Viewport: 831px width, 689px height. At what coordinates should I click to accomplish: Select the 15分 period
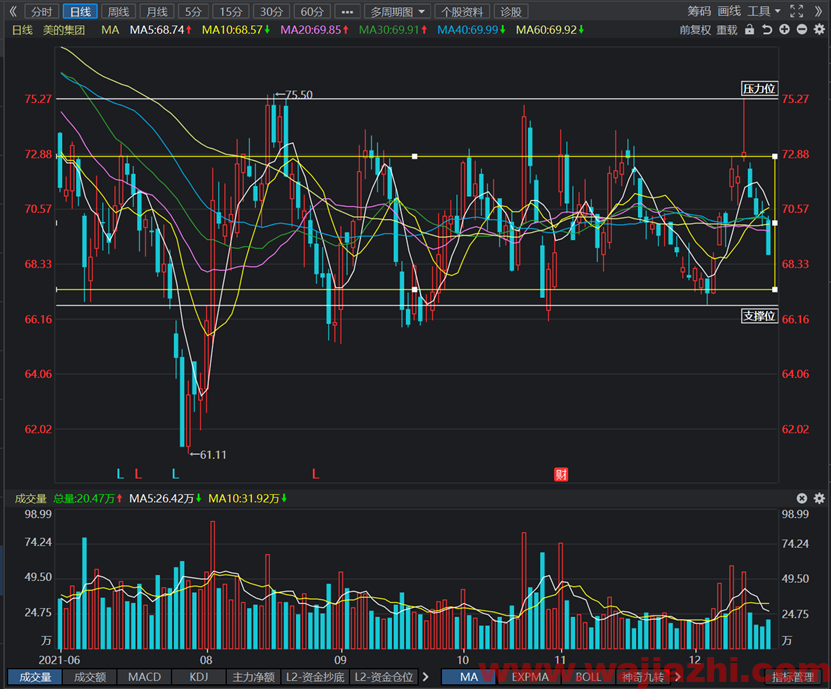click(x=231, y=12)
